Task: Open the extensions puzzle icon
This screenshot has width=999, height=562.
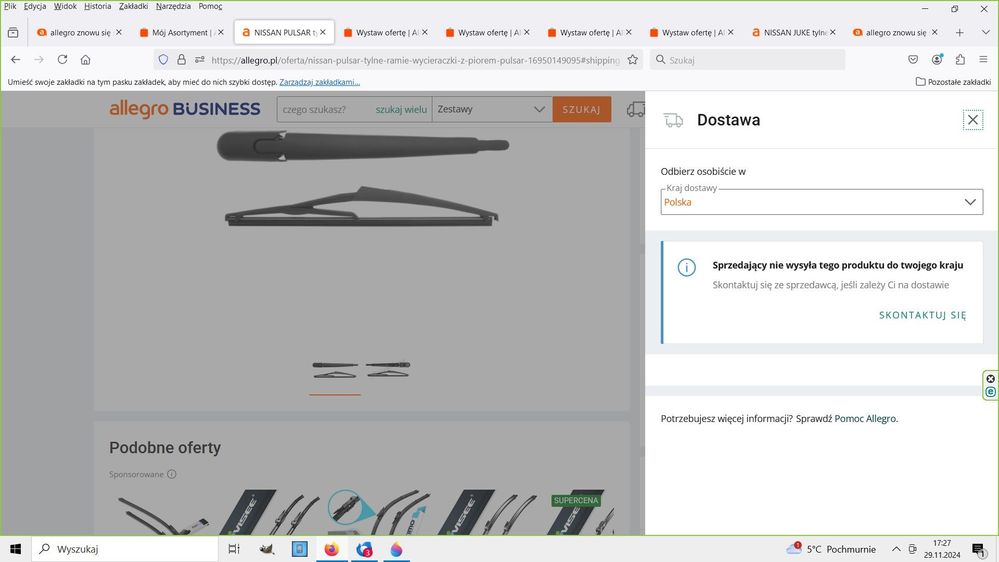Action: pyautogui.click(x=960, y=59)
